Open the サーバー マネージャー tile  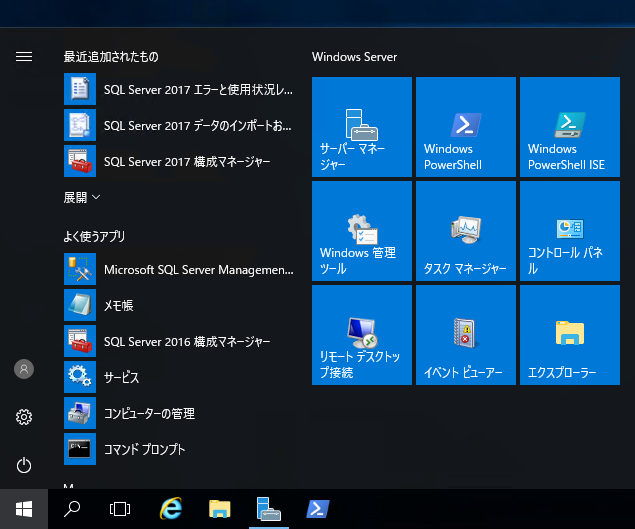point(362,127)
